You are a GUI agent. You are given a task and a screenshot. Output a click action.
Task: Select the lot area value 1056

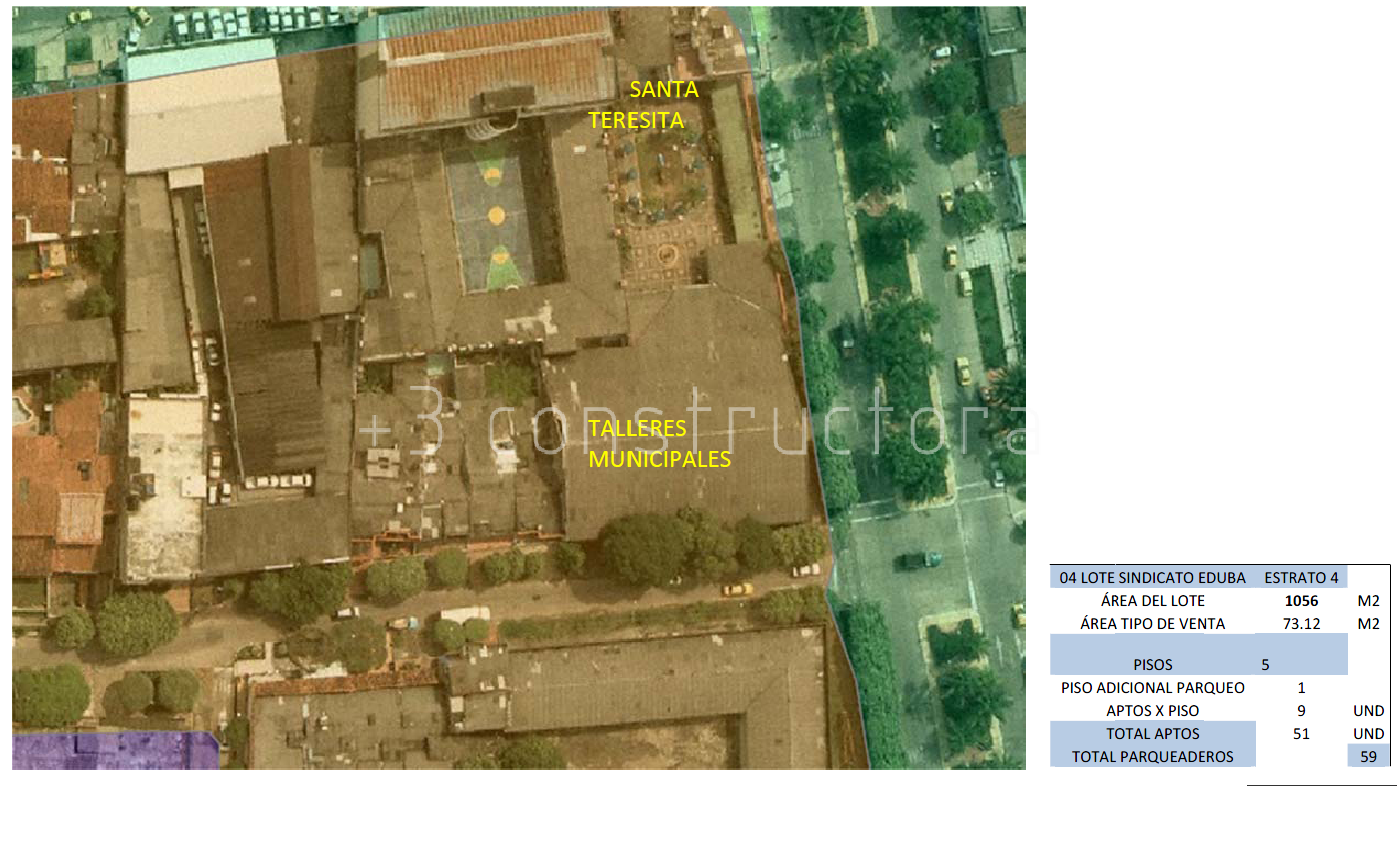click(1301, 601)
